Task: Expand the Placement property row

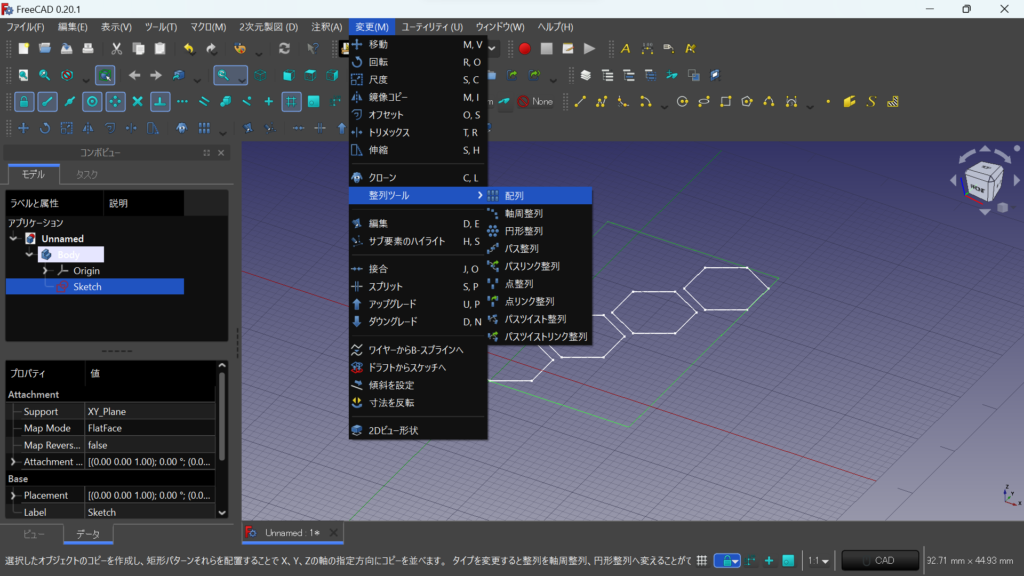Action: click(13, 495)
